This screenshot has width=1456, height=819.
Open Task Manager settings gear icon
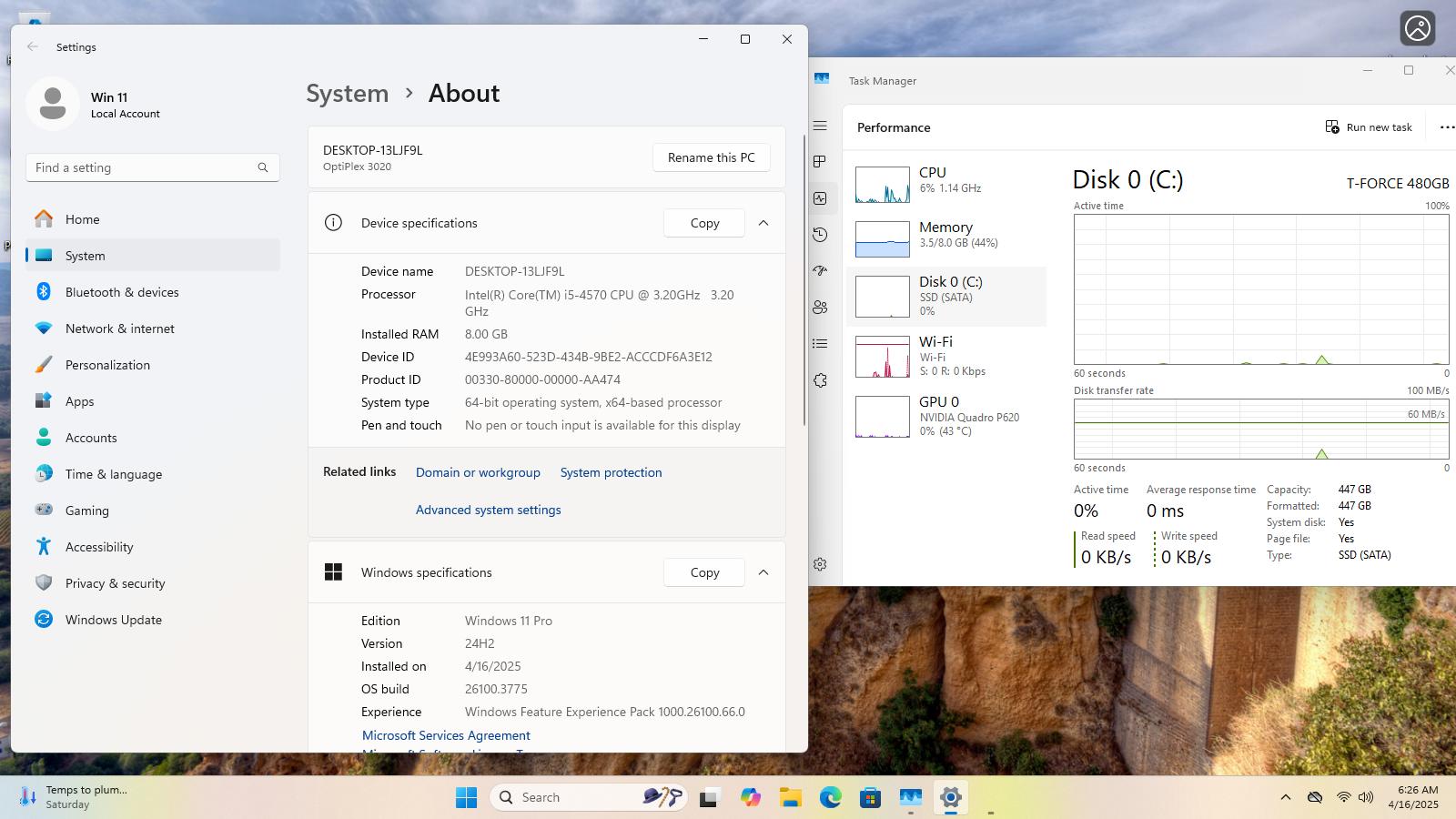(820, 564)
